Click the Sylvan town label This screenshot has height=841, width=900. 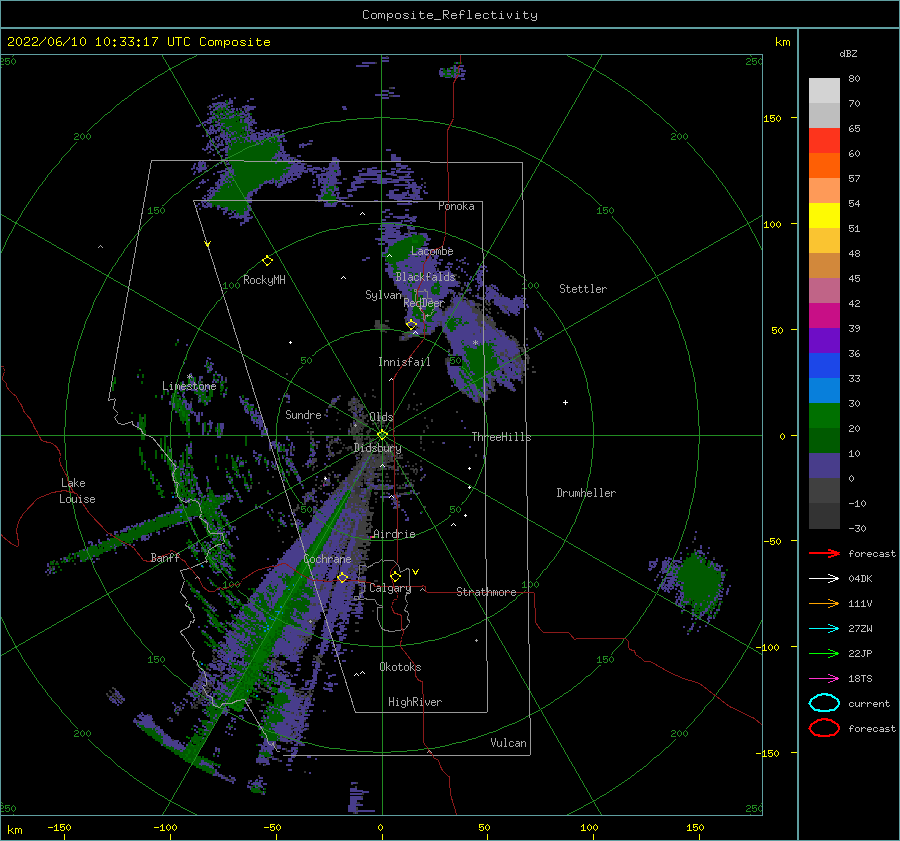click(383, 295)
